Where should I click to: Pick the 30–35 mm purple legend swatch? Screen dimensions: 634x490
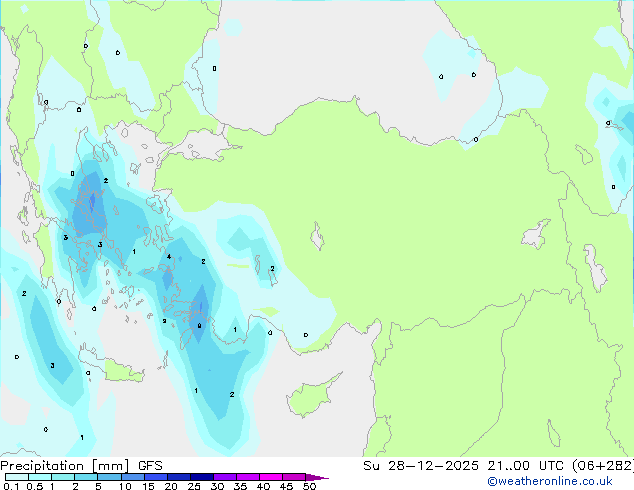pos(224,477)
